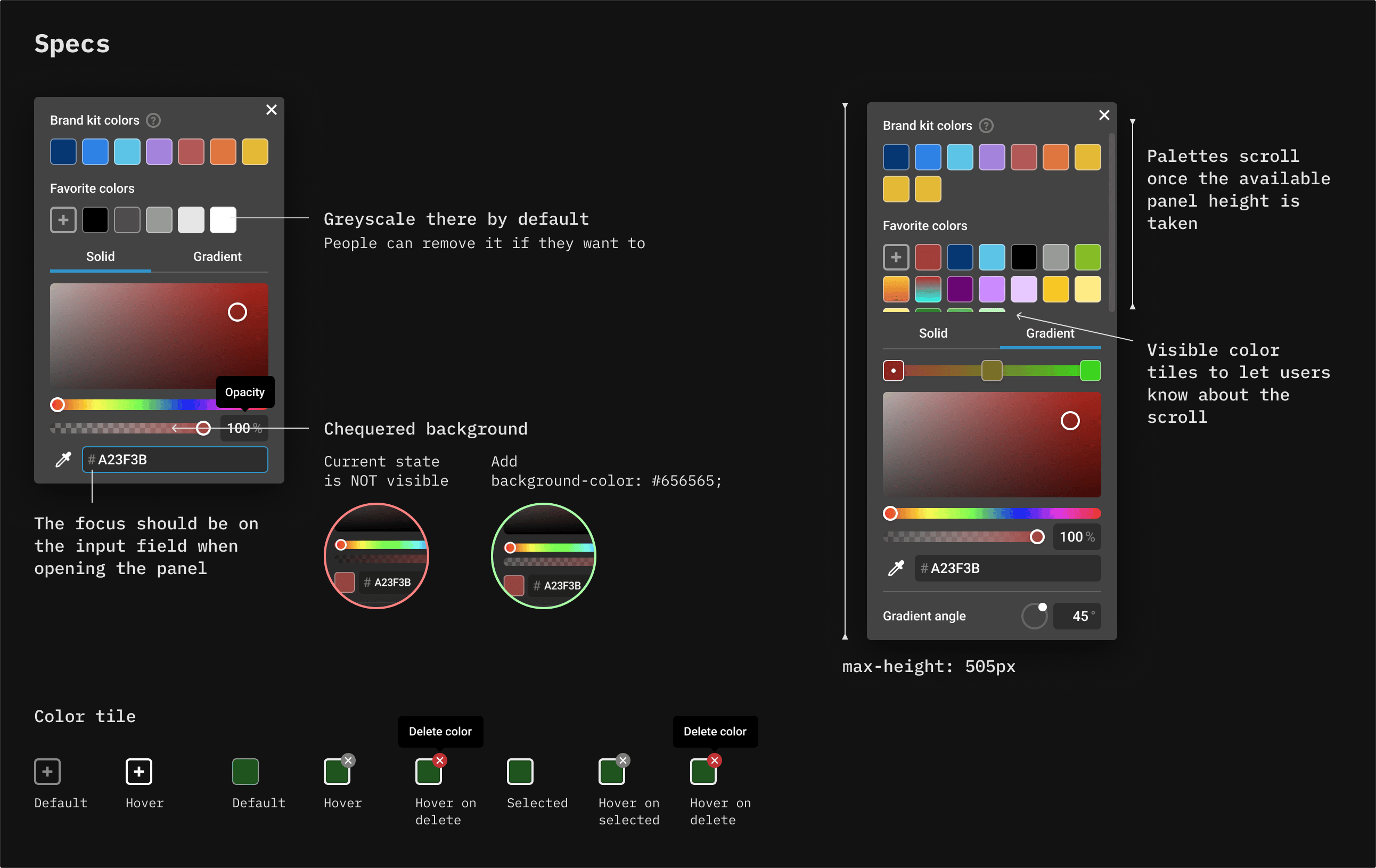Add a favorite color in left panel
Screen dimensions: 1376x868
[63, 220]
